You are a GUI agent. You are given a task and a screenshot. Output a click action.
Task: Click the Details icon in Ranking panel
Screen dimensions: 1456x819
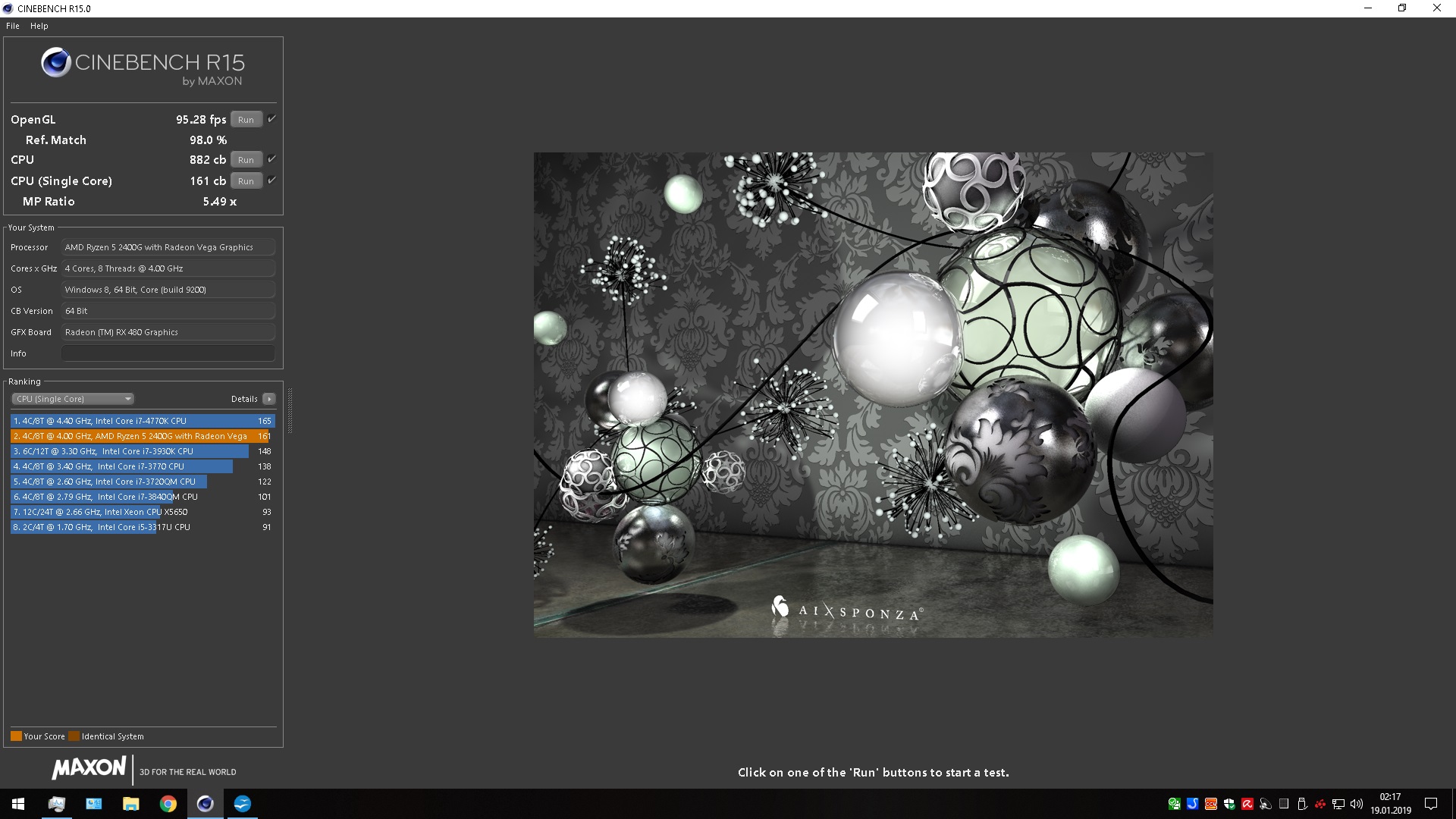pos(269,398)
